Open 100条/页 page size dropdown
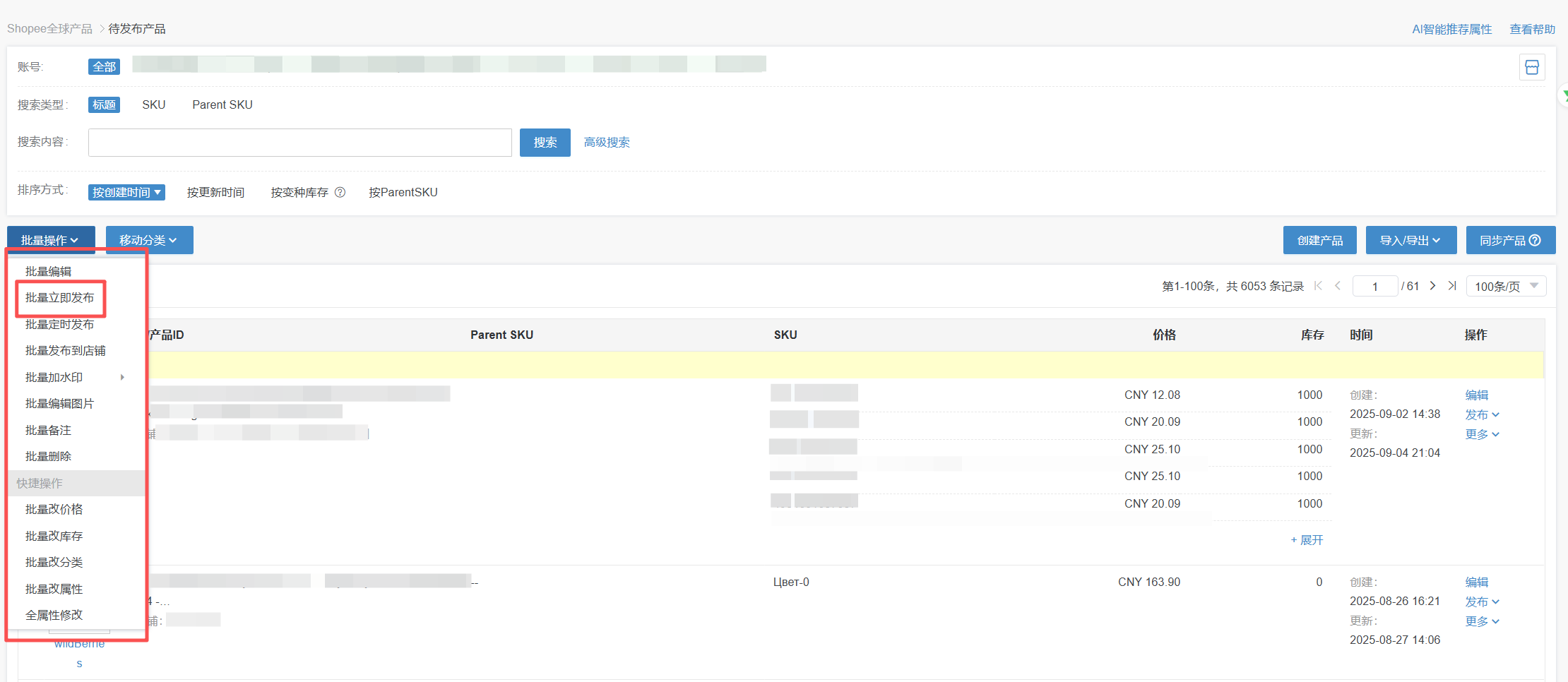Screen dimensions: 1568x682 pyautogui.click(x=1506, y=286)
